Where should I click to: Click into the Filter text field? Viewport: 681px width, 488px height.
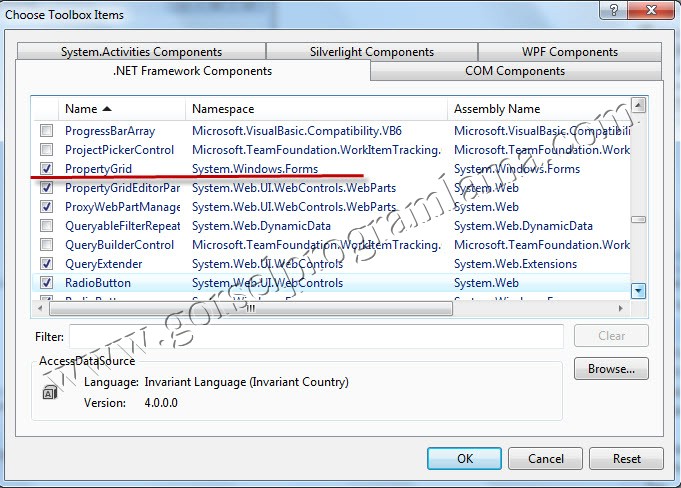click(x=315, y=336)
